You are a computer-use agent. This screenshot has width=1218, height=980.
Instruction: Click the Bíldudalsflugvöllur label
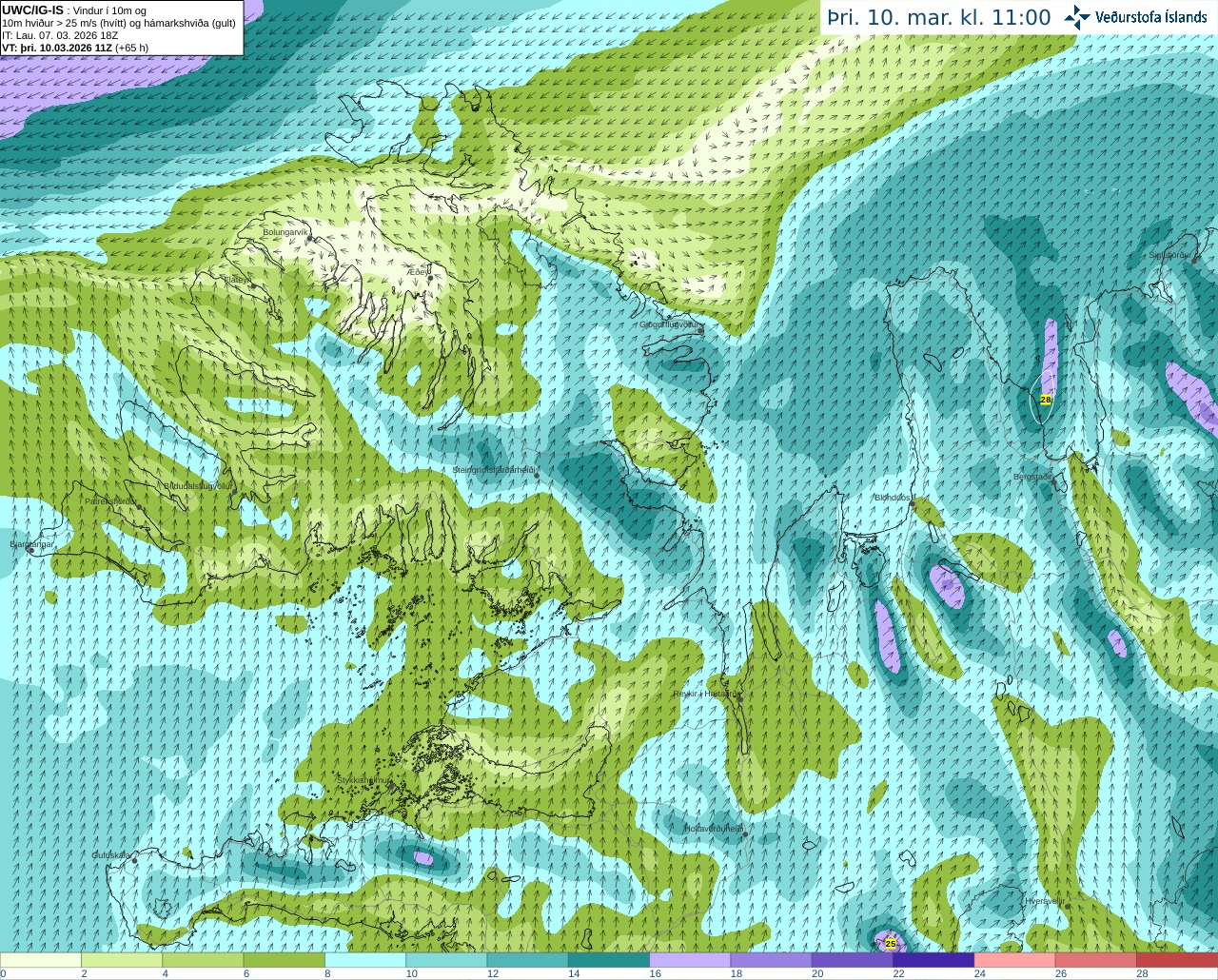(198, 485)
